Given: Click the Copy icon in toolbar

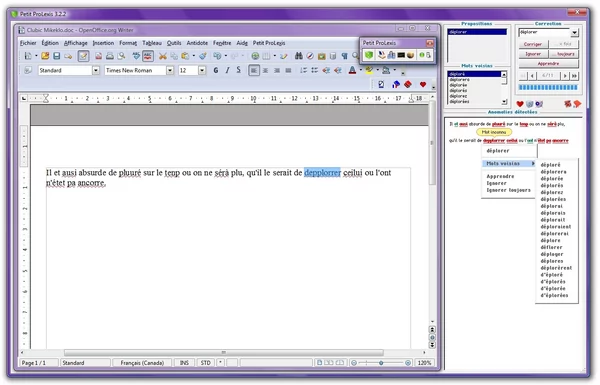Looking at the screenshot, I should pyautogui.click(x=174, y=56).
